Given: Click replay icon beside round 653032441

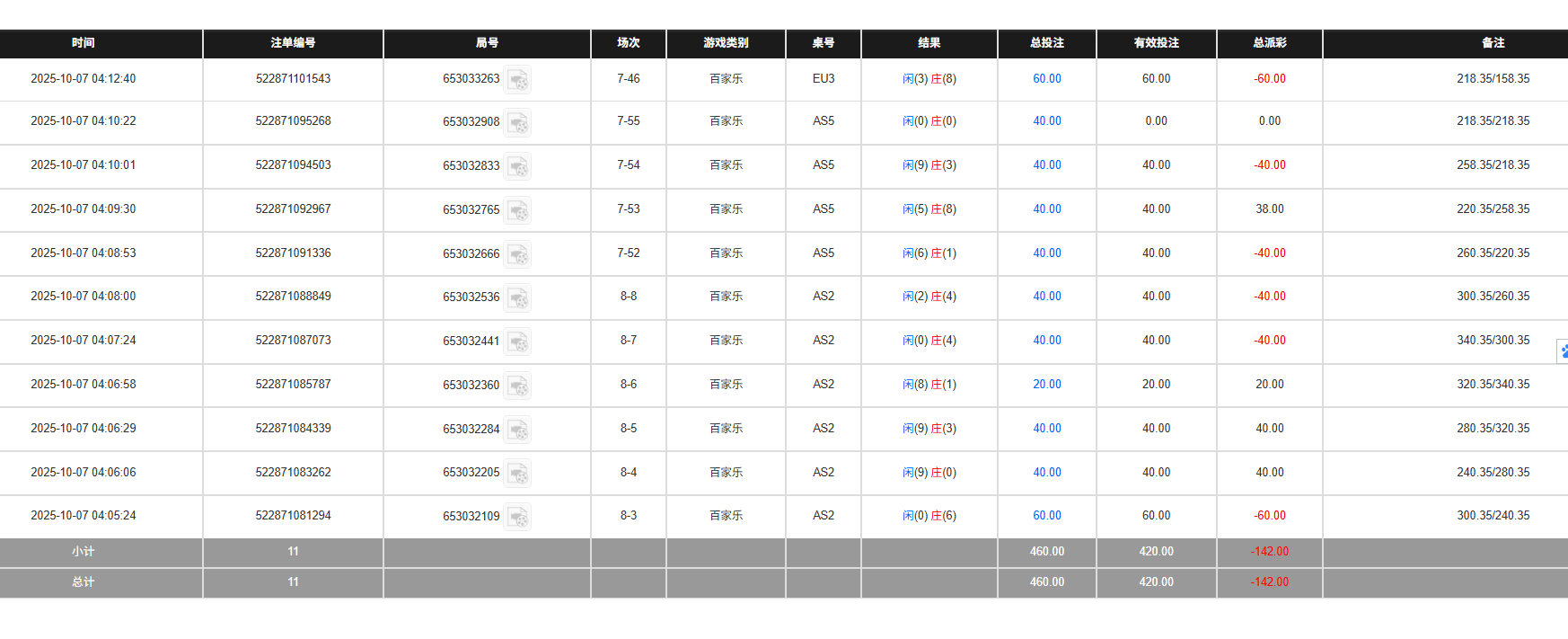Looking at the screenshot, I should point(517,342).
